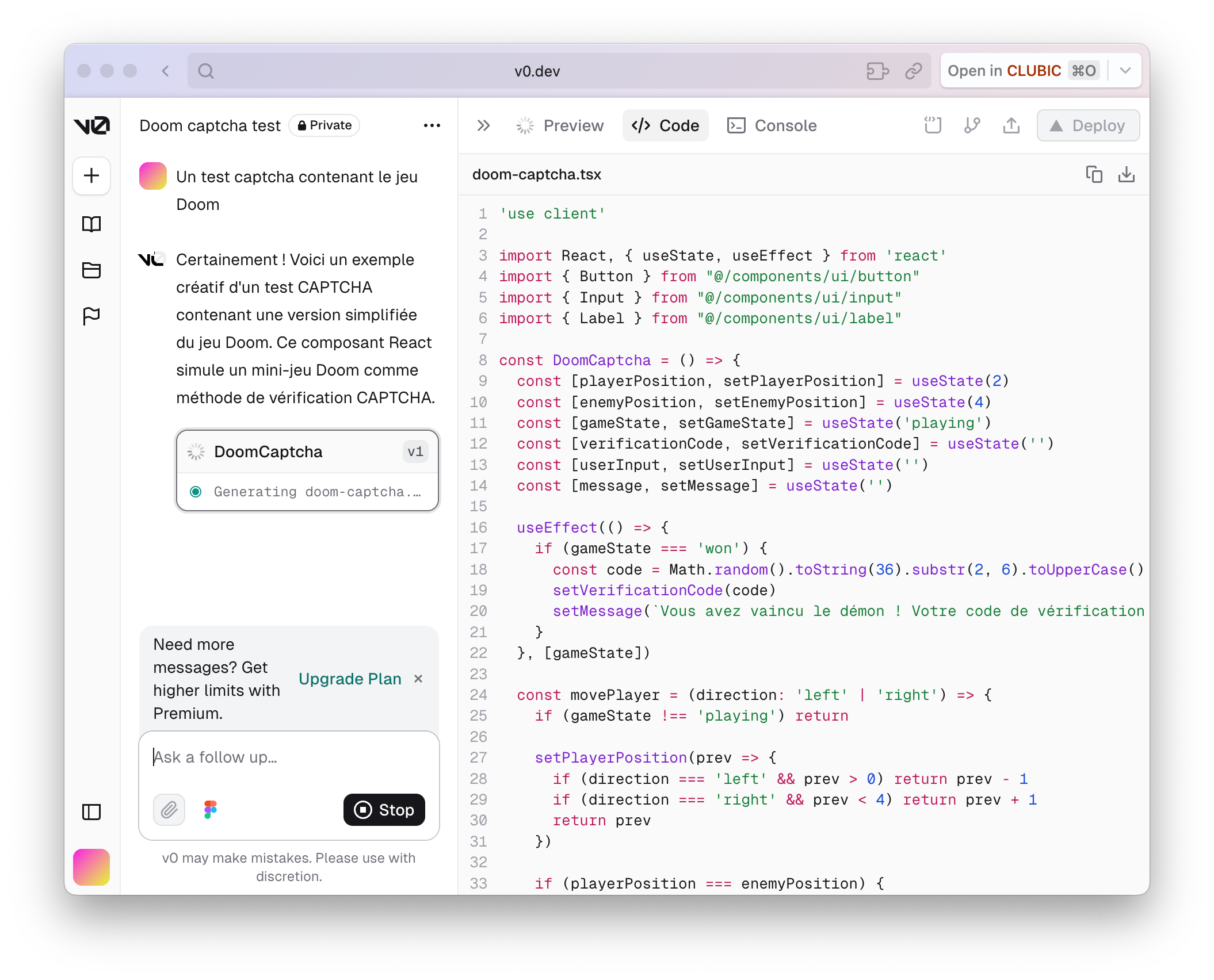1214x980 pixels.
Task: Copy the doom-captcha.tsx code to clipboard
Action: point(1094,174)
